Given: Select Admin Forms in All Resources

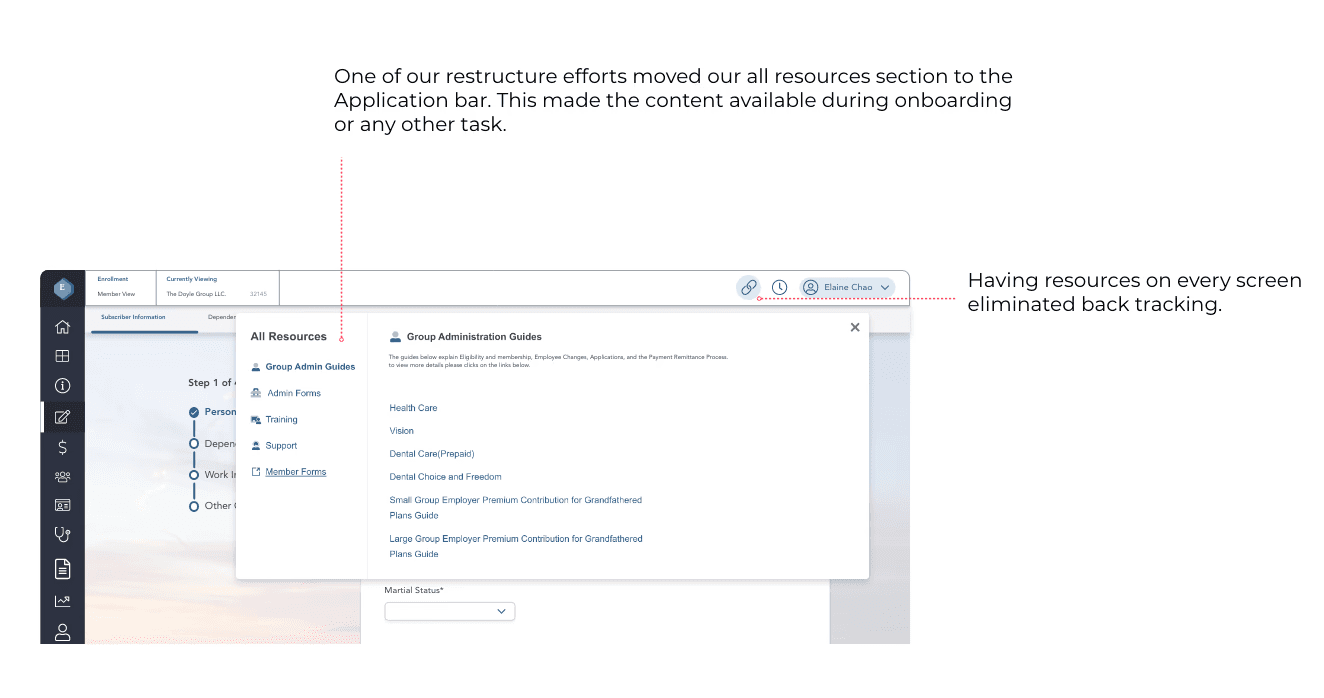Looking at the screenshot, I should [286, 393].
